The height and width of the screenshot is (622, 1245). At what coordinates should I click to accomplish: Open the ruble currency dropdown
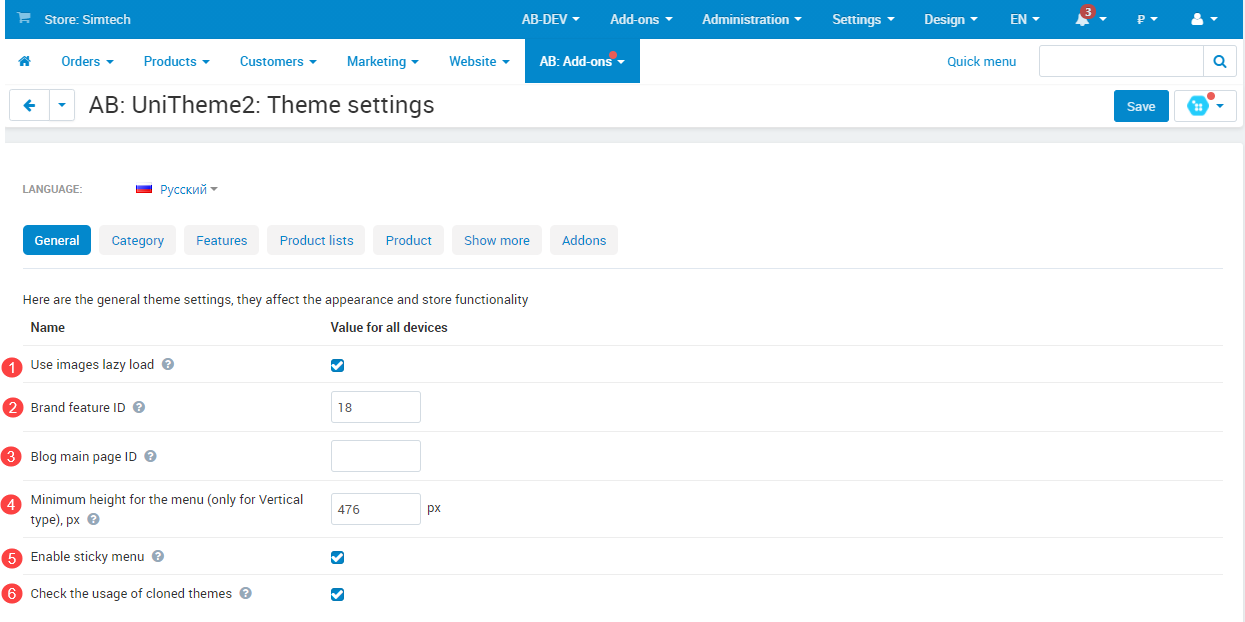(1147, 19)
